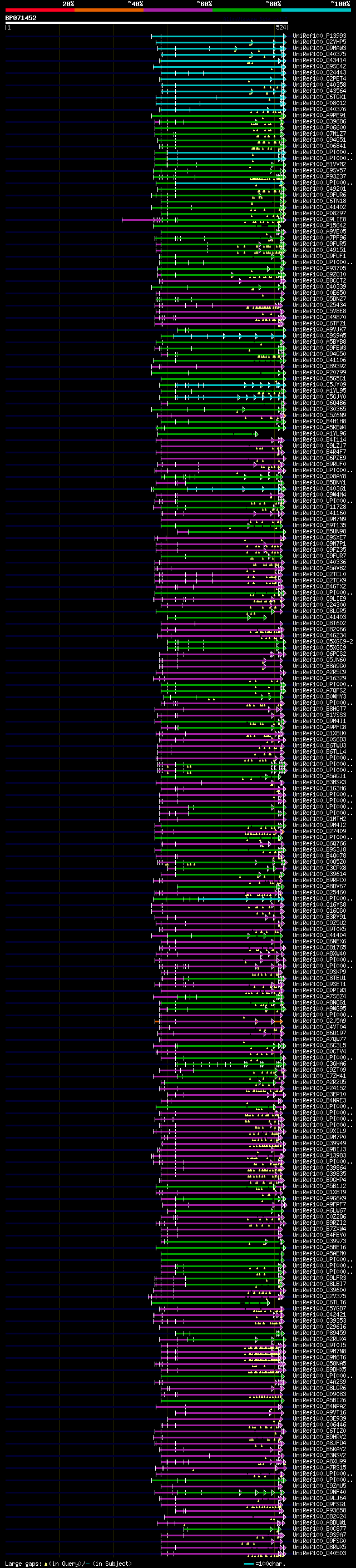Open hit UniRef100_Q43414

click(x=319, y=60)
